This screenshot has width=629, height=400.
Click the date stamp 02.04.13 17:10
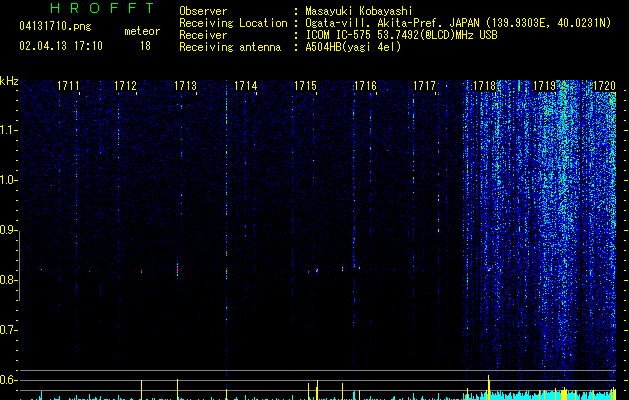pyautogui.click(x=61, y=46)
